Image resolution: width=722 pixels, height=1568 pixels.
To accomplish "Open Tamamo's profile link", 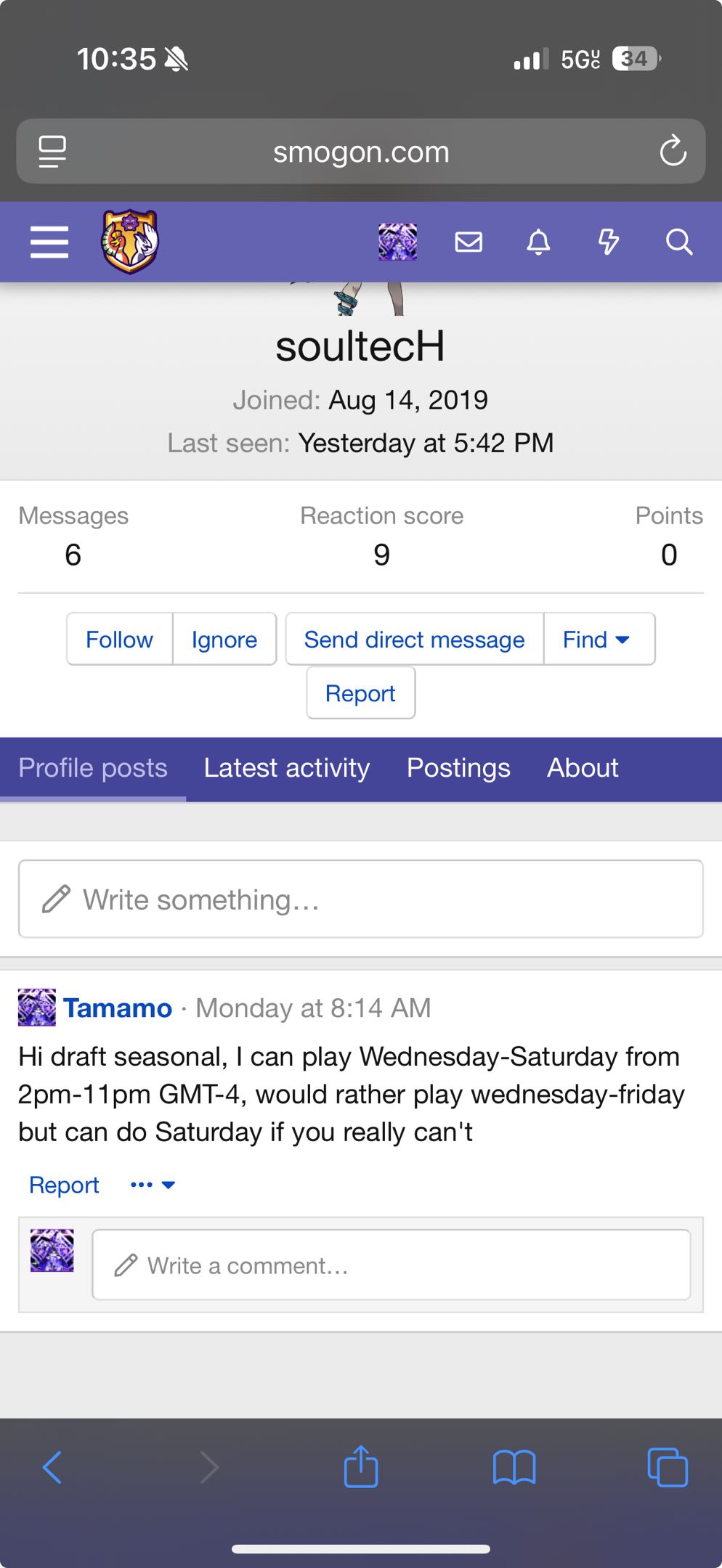I will 118,1008.
